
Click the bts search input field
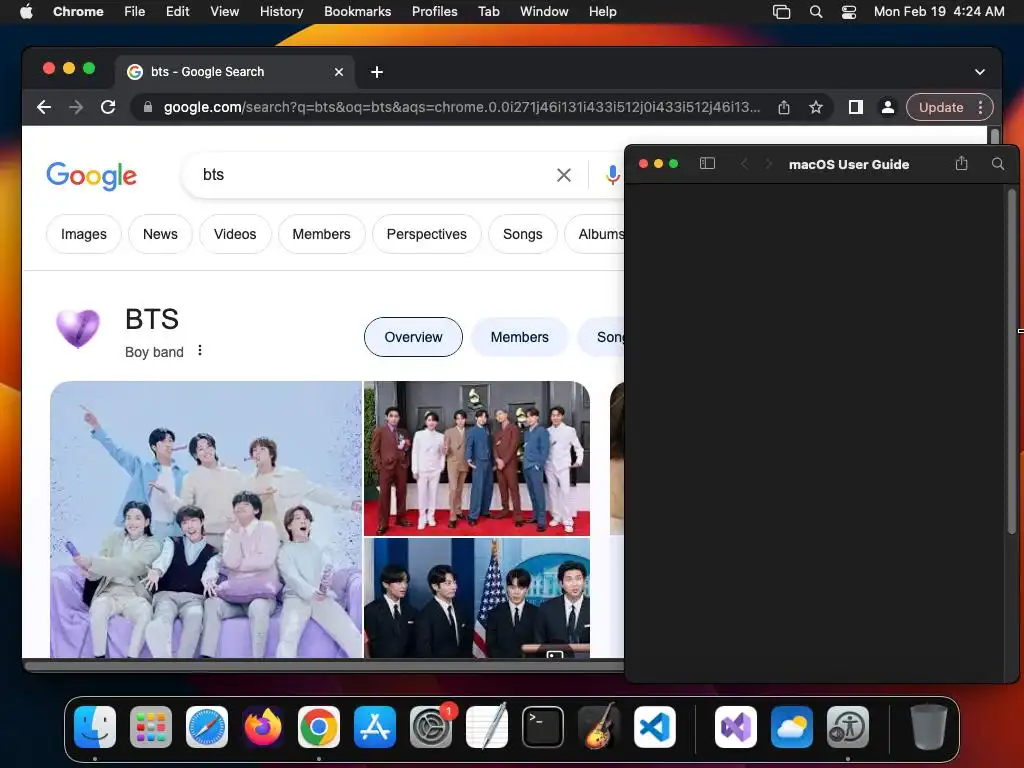[372, 174]
